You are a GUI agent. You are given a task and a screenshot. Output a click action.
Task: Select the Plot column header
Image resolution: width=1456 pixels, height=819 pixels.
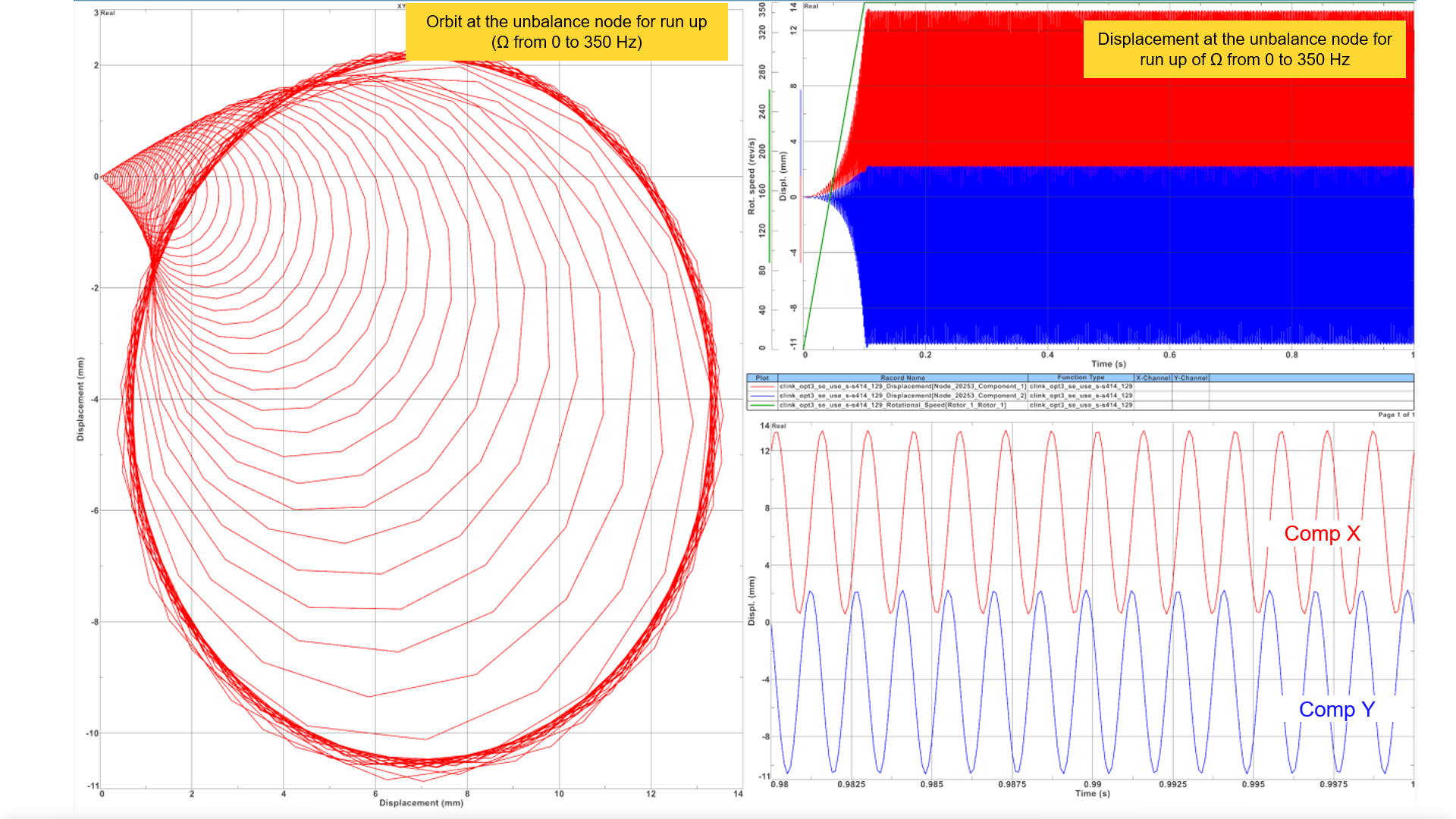tap(762, 378)
